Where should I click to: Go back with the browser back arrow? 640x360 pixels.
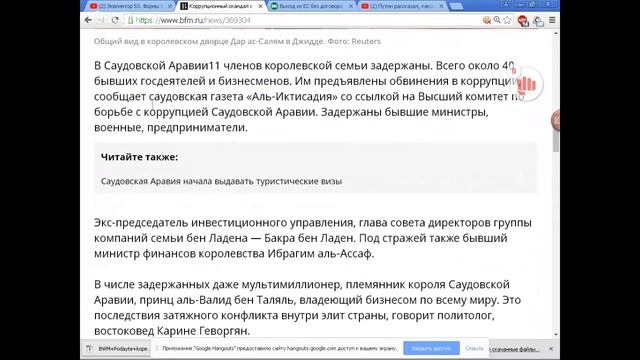coord(88,20)
